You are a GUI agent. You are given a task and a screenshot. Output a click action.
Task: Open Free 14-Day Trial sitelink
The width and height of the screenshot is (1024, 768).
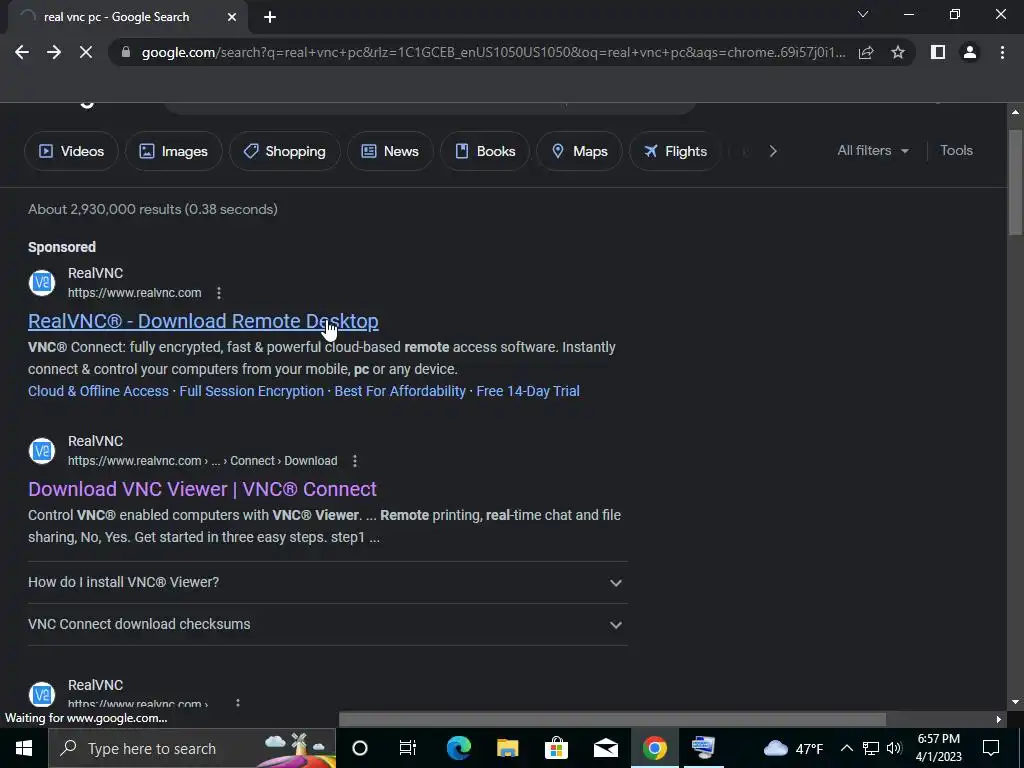click(528, 391)
